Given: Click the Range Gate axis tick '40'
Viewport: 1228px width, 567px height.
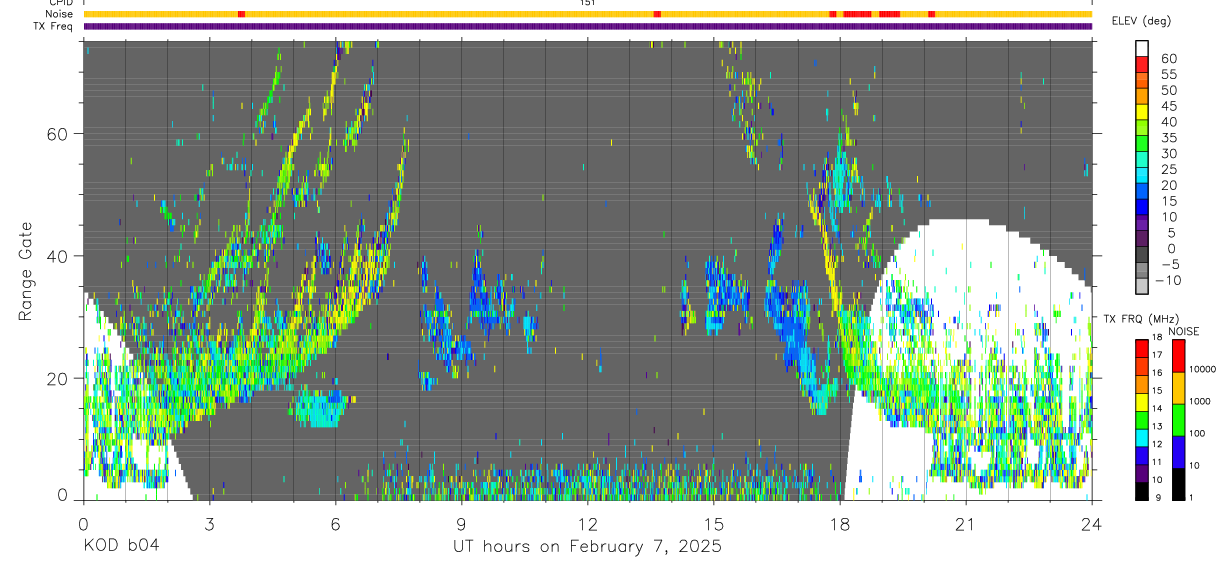Looking at the screenshot, I should coord(58,256).
